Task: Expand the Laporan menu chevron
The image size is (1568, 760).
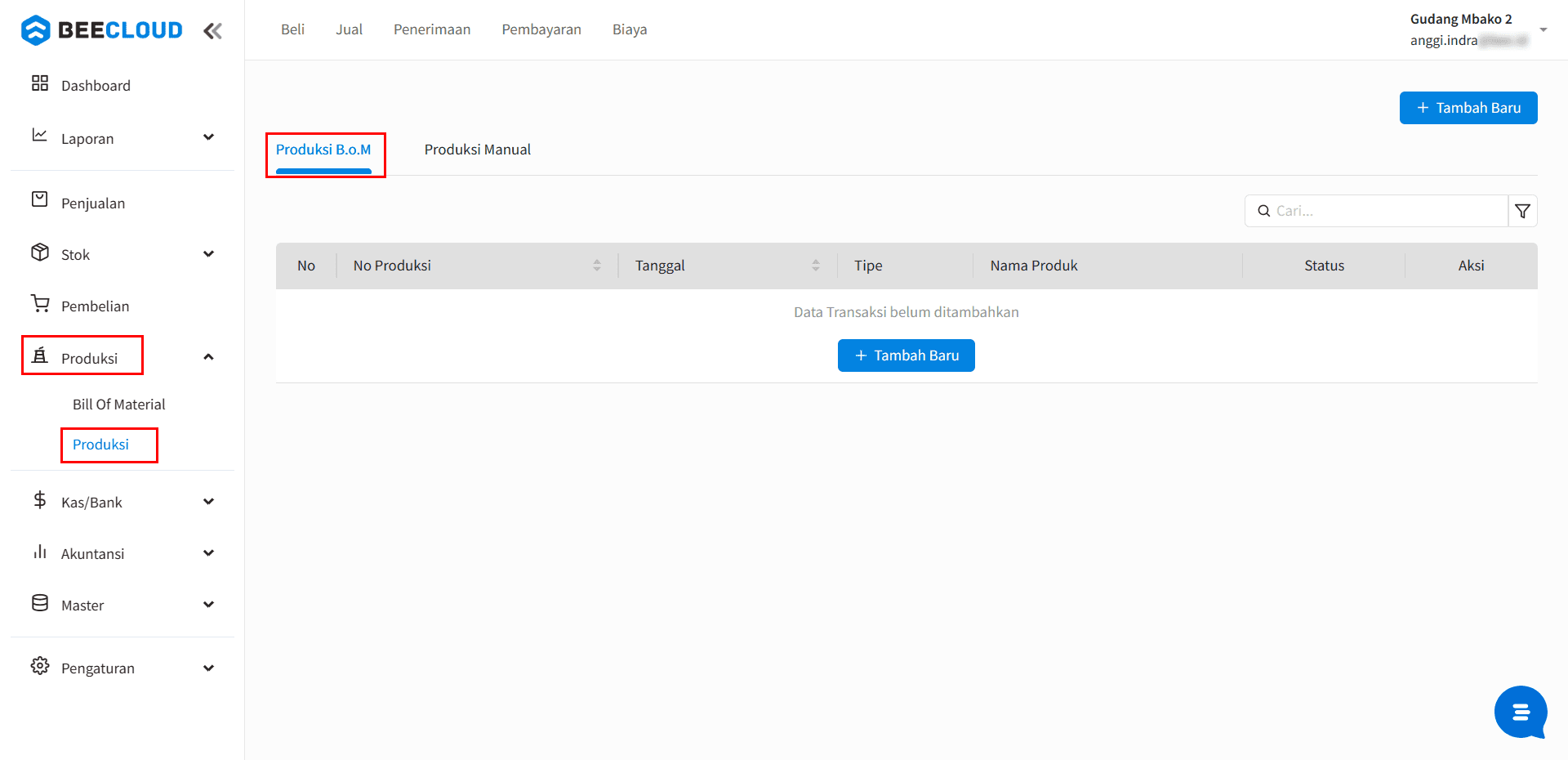Action: (208, 137)
